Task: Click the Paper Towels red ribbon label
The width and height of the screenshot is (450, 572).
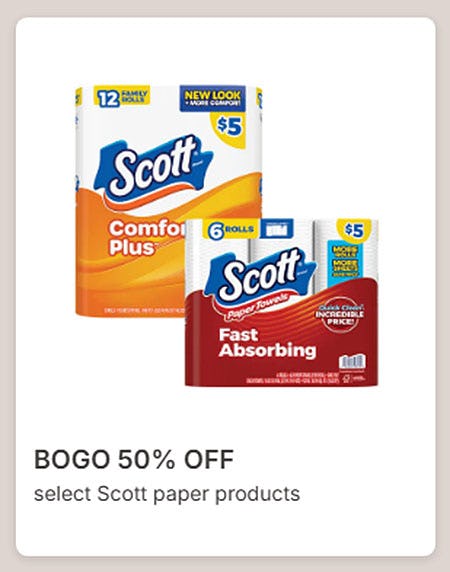Action: (259, 306)
